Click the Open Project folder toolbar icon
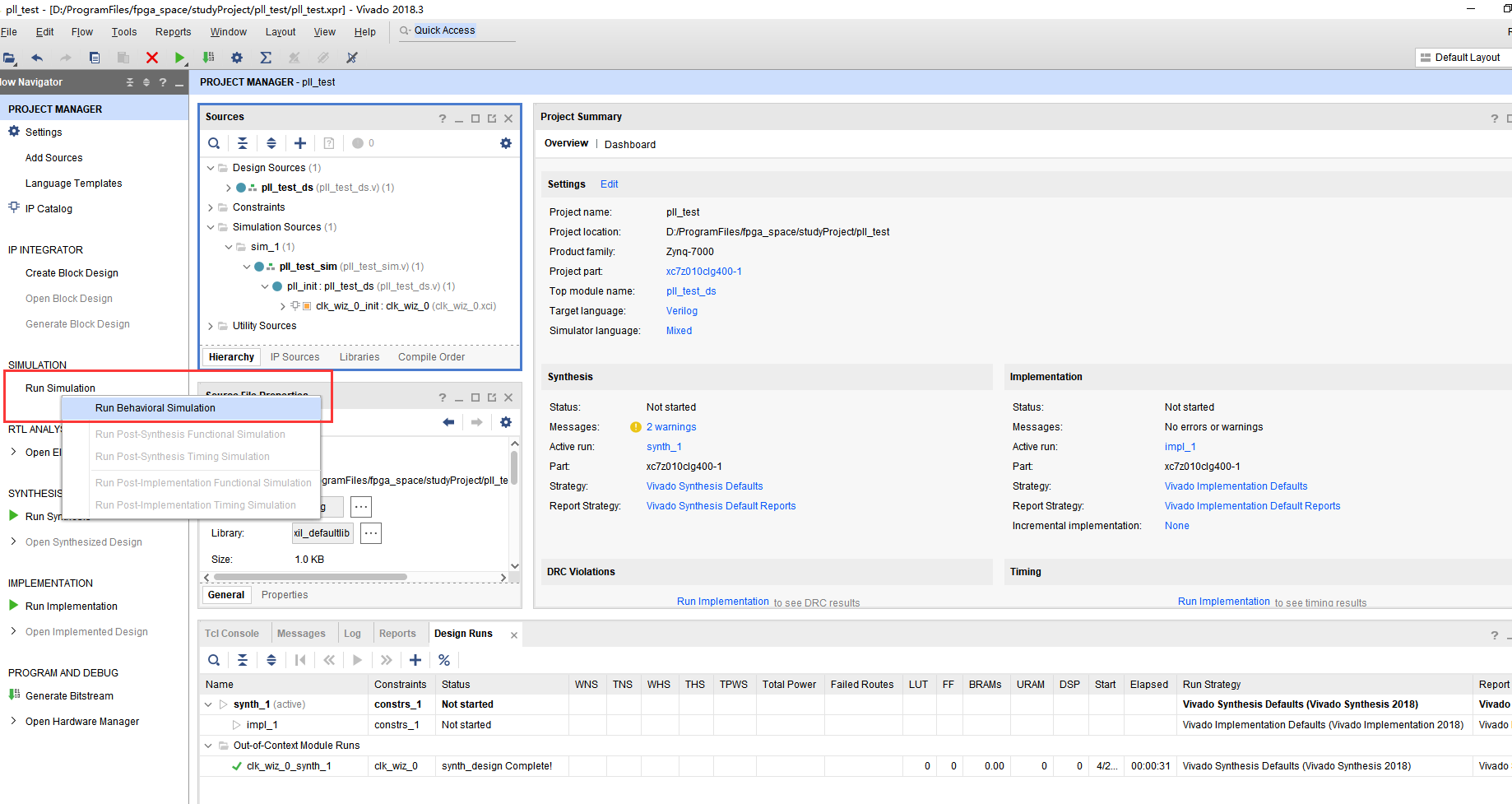Viewport: 1512px width, 804px height. [9, 58]
